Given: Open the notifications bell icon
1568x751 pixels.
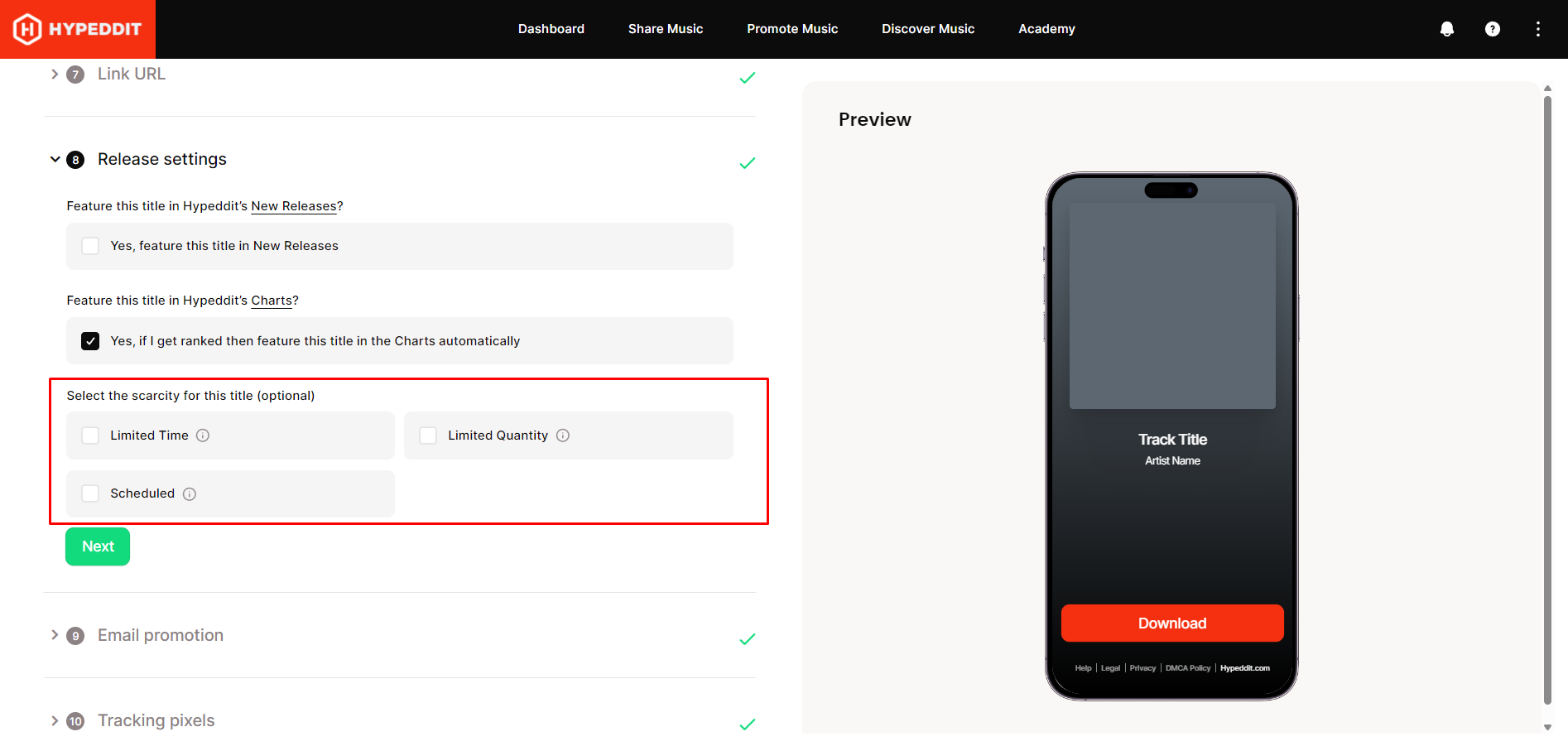Looking at the screenshot, I should click(1447, 29).
